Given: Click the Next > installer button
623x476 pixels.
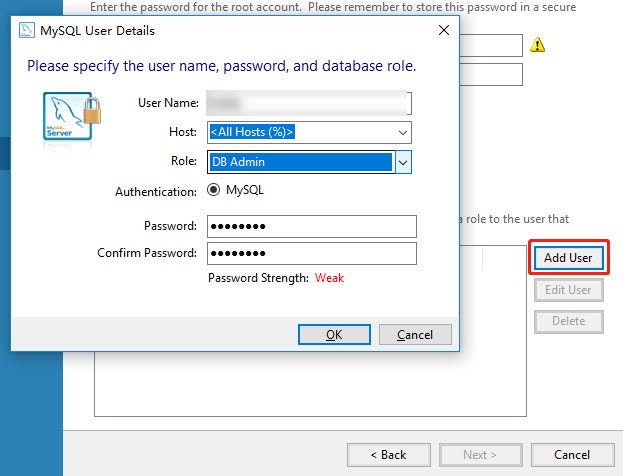Looking at the screenshot, I should 480,455.
